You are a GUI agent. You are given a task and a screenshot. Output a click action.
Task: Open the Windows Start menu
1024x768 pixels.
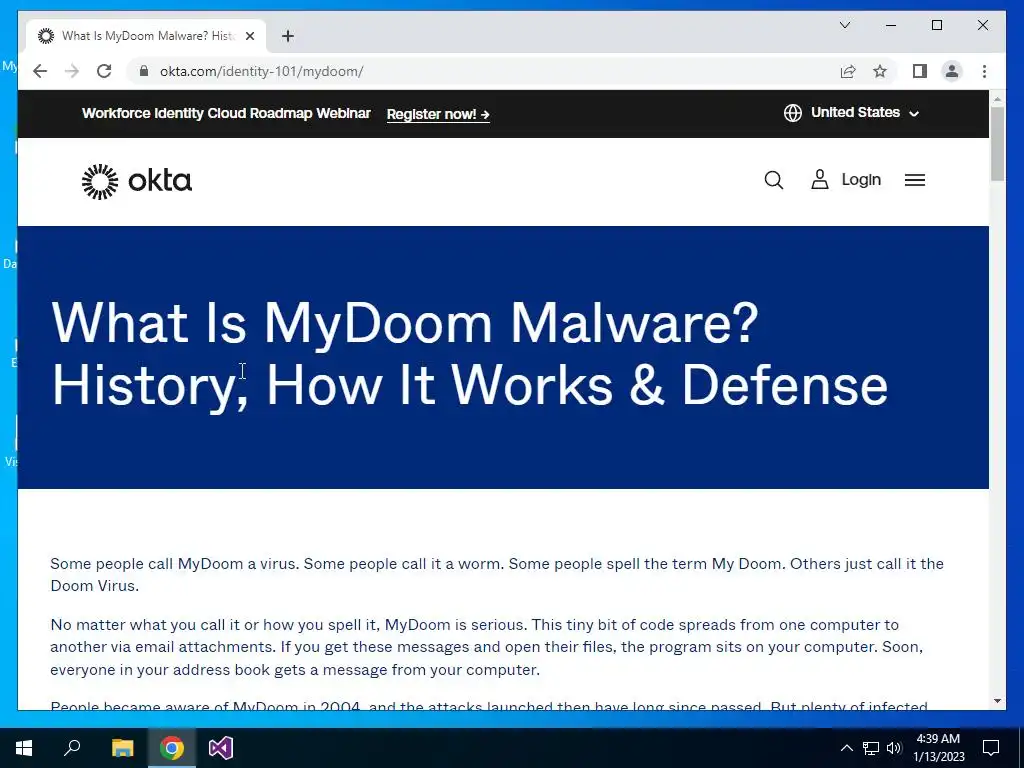(x=24, y=748)
